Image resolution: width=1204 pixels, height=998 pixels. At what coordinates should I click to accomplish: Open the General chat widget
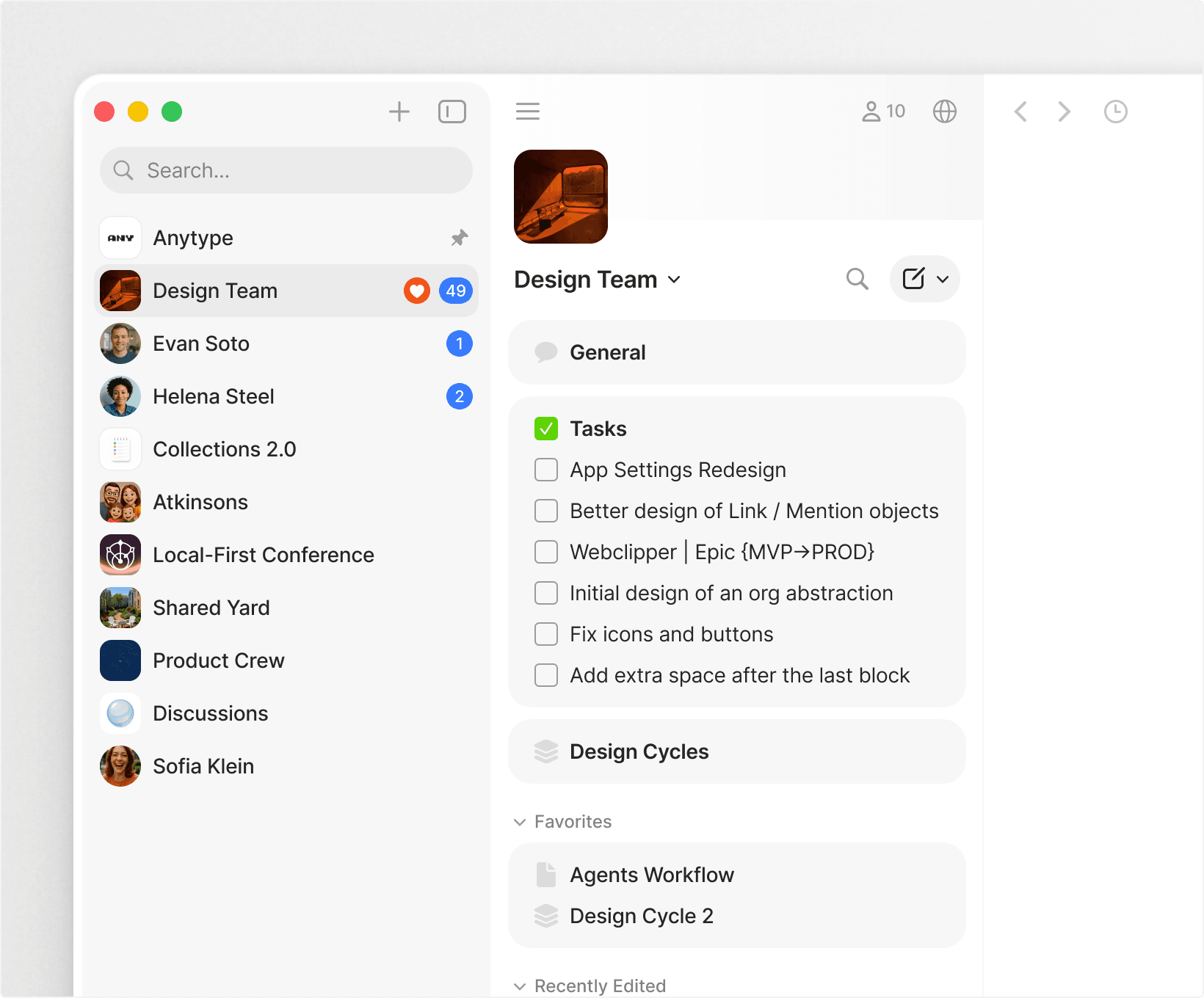pos(737,352)
